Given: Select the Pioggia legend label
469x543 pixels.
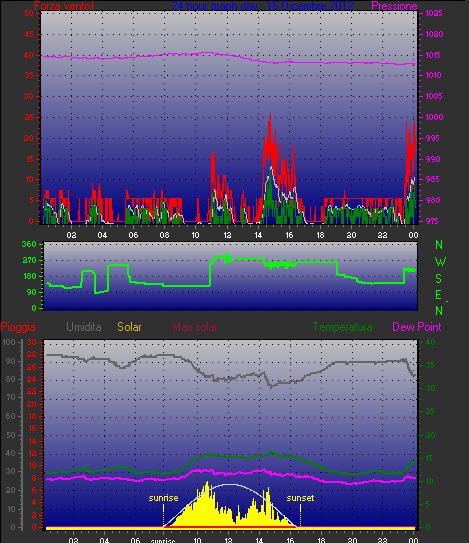Looking at the screenshot, I should tap(18, 327).
